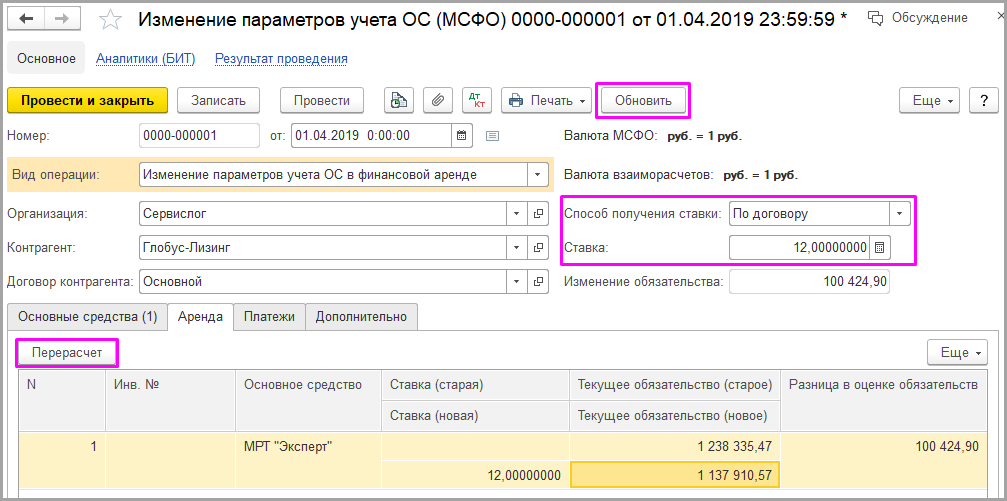Click the create-based-on document icon
This screenshot has width=1007, height=501.
click(399, 100)
